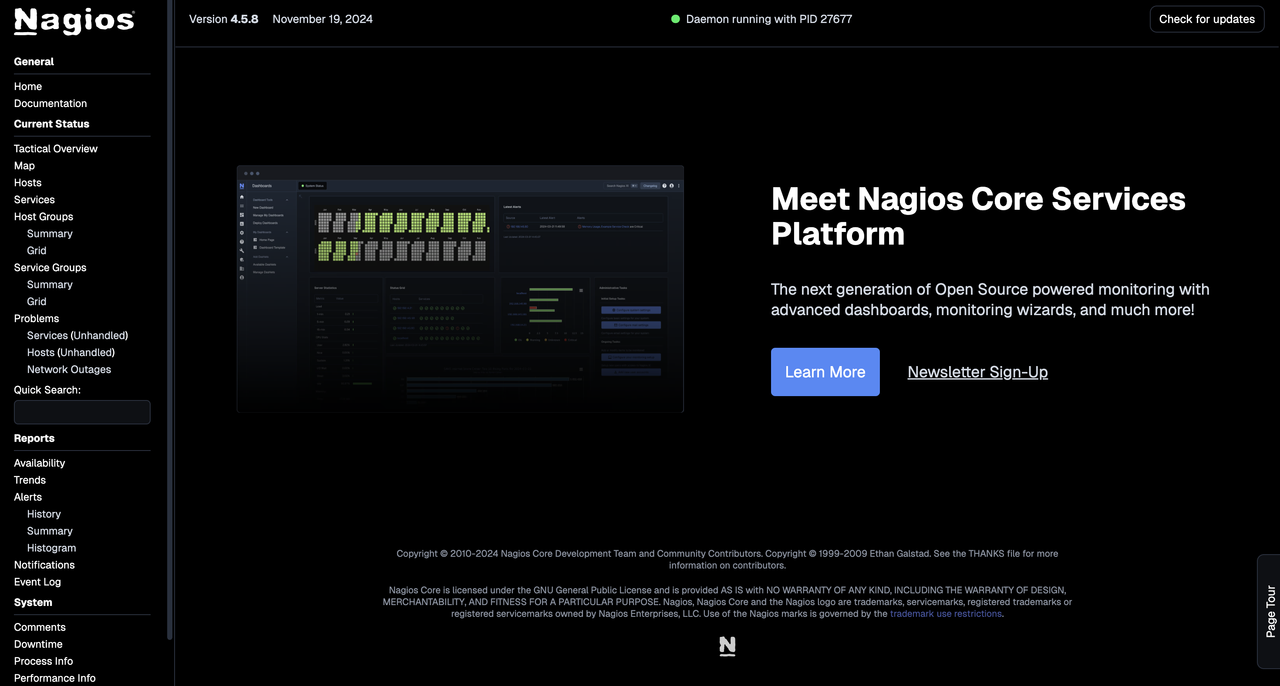The height and width of the screenshot is (686, 1280).
Task: Click the Version 4.5.8 text
Action: pos(224,19)
